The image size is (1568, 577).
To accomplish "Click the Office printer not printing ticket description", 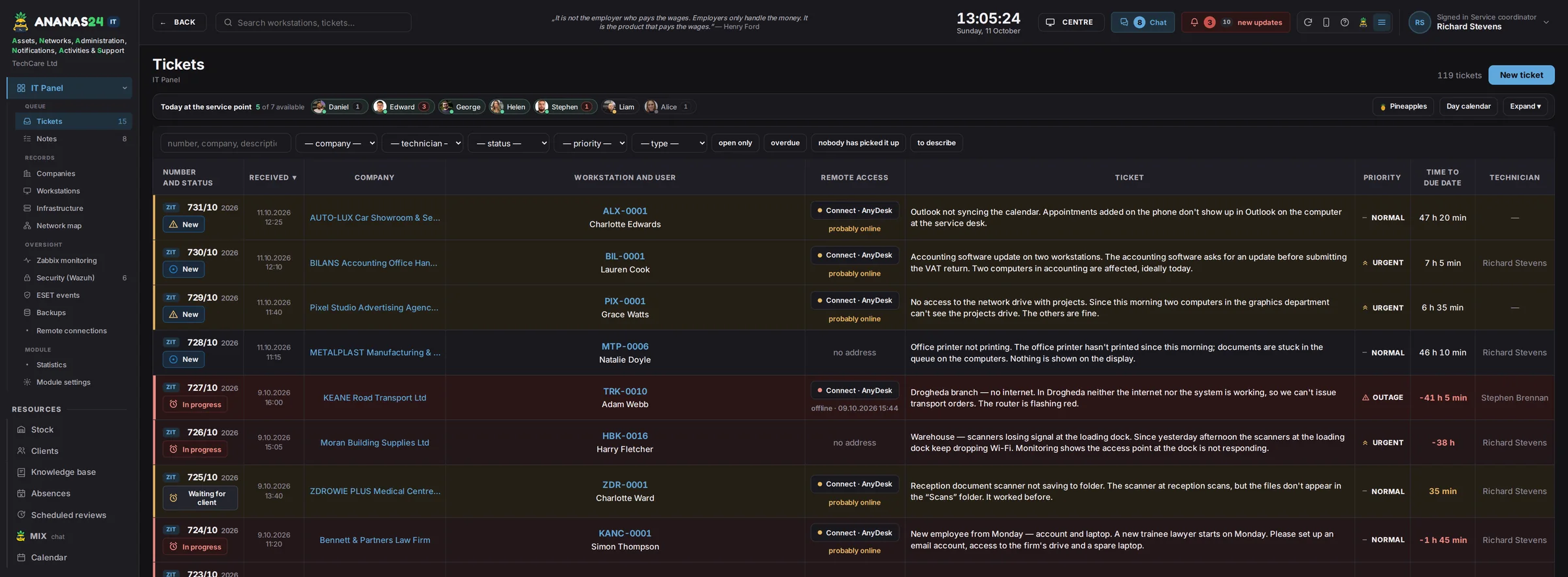I will [1129, 352].
